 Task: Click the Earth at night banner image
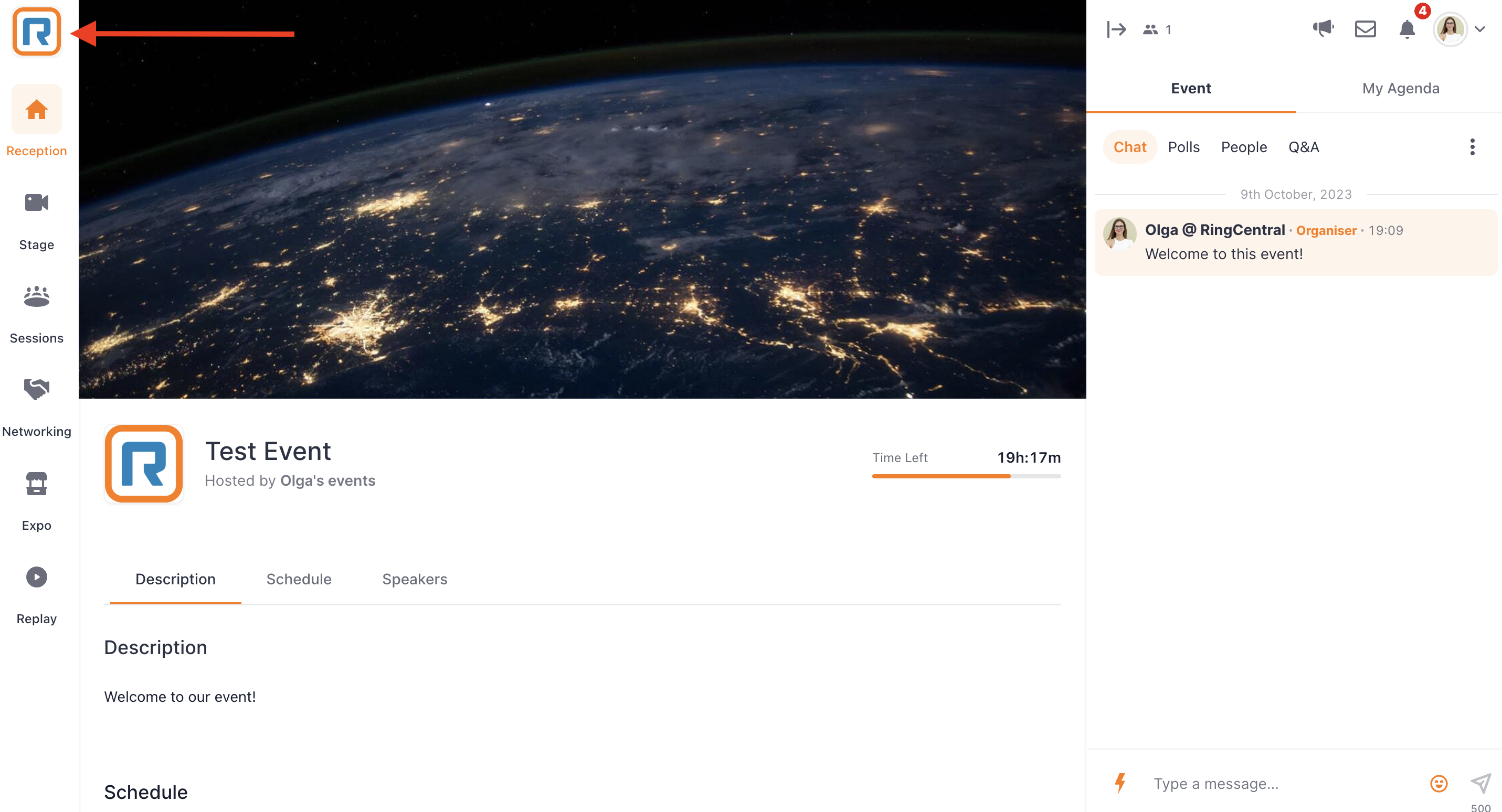582,199
